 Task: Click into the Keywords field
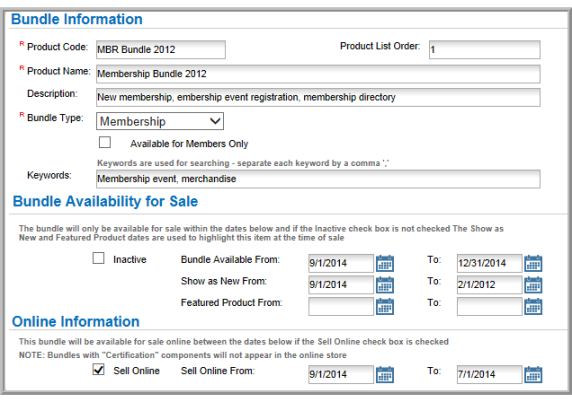pos(318,179)
